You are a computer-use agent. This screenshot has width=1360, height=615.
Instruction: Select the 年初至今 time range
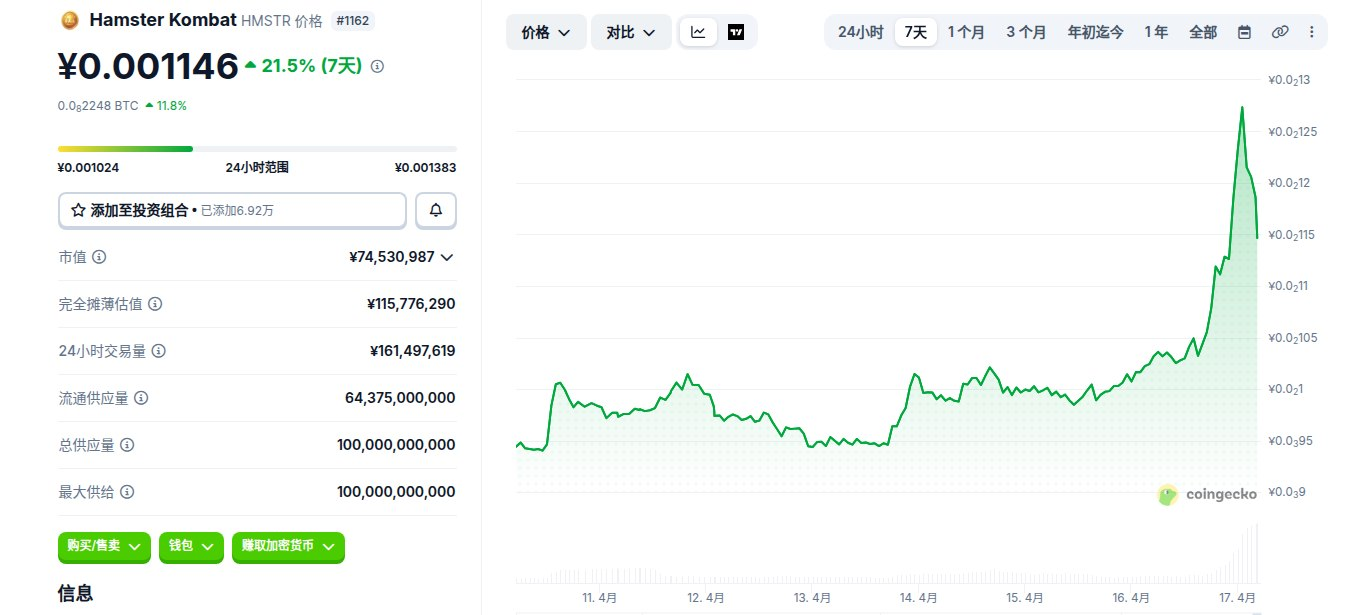tap(1095, 32)
